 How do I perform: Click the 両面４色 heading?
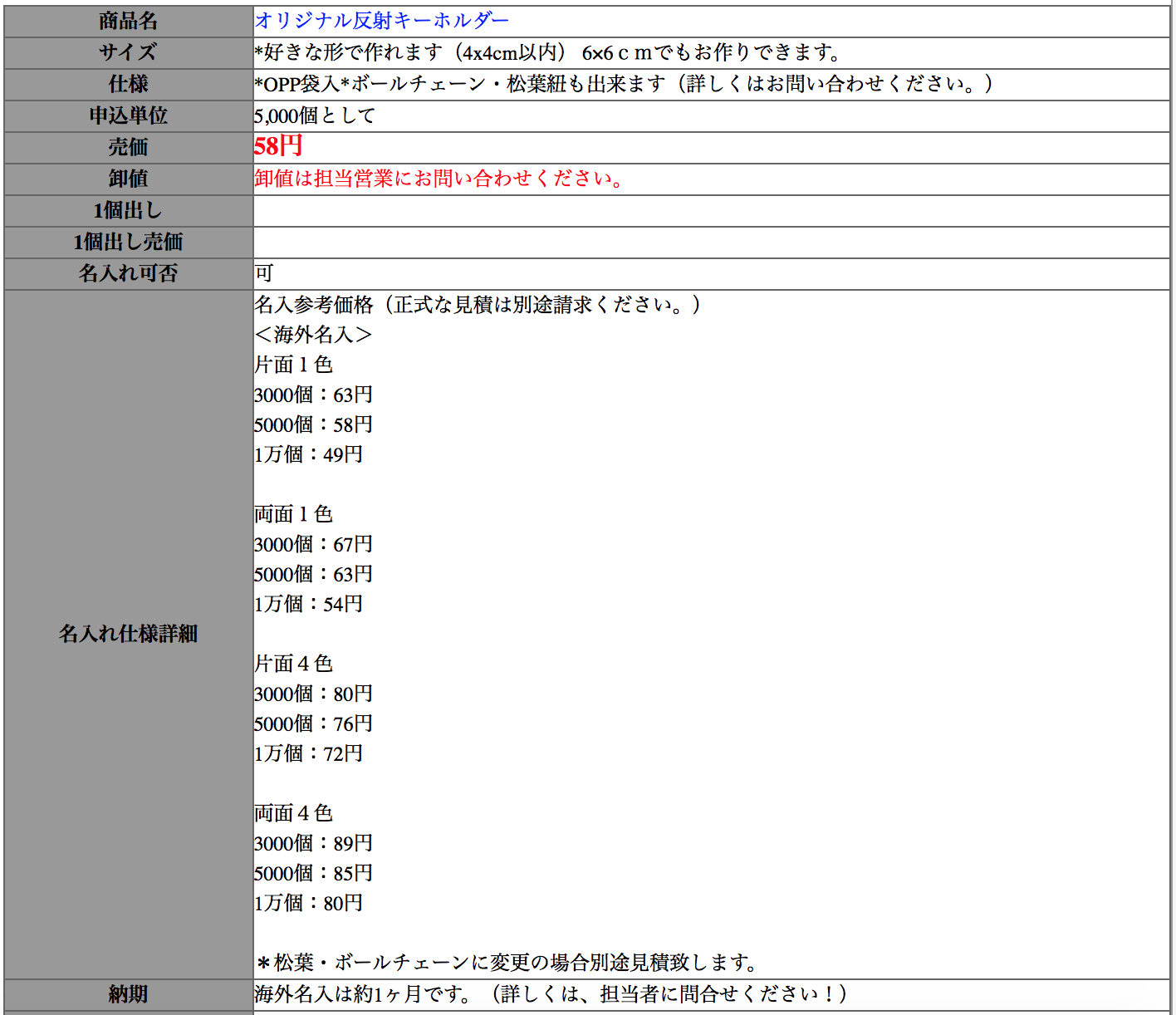(x=293, y=813)
